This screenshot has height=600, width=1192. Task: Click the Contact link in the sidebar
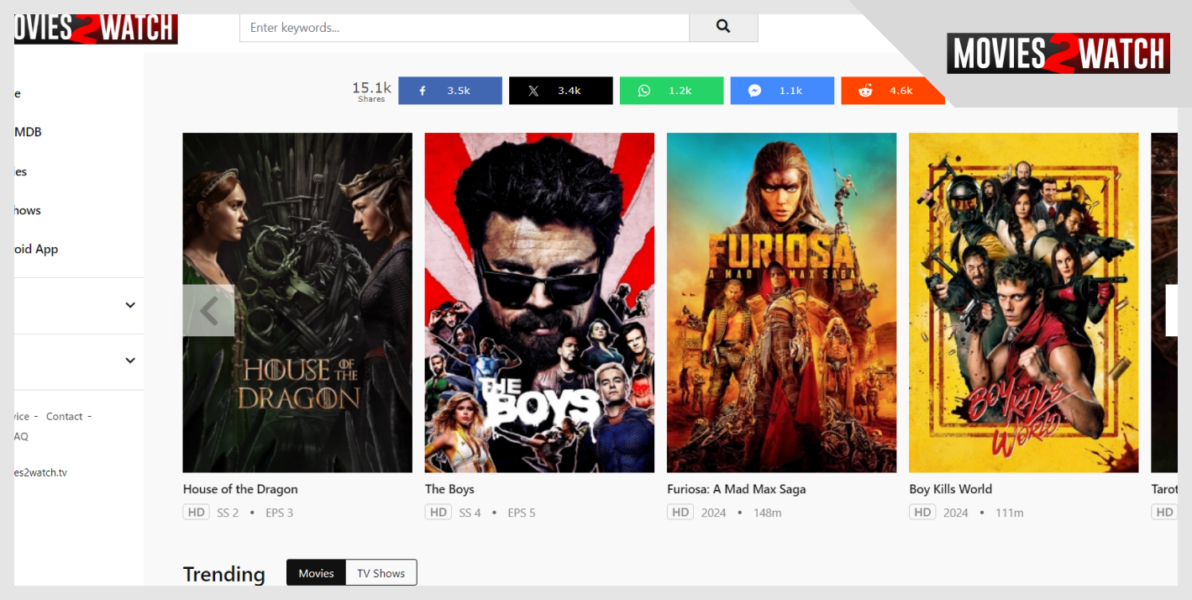click(x=62, y=416)
